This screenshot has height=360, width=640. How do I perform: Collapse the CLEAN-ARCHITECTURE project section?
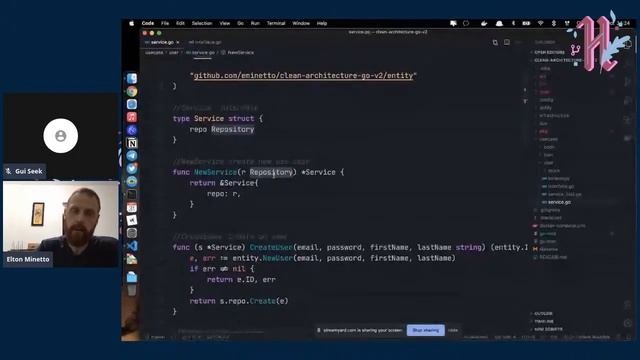556,60
